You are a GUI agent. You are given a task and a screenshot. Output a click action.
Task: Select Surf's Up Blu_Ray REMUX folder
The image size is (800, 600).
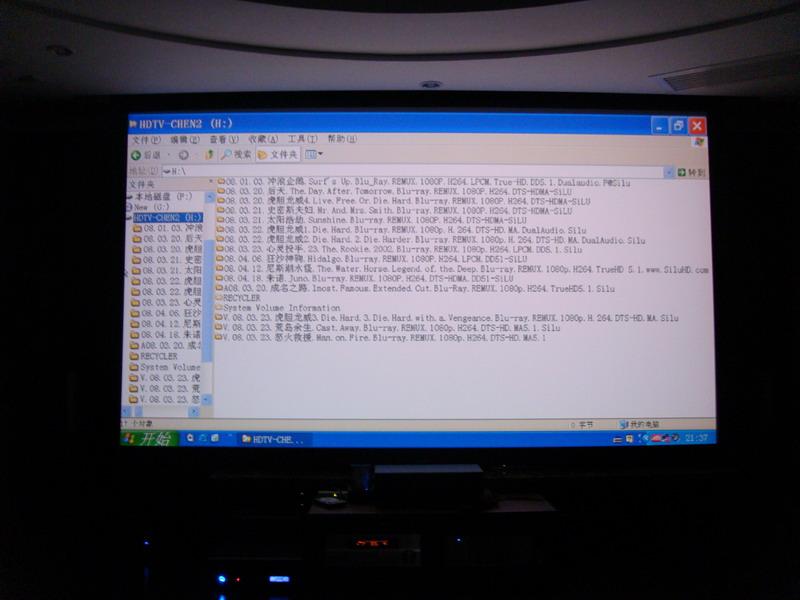[423, 182]
